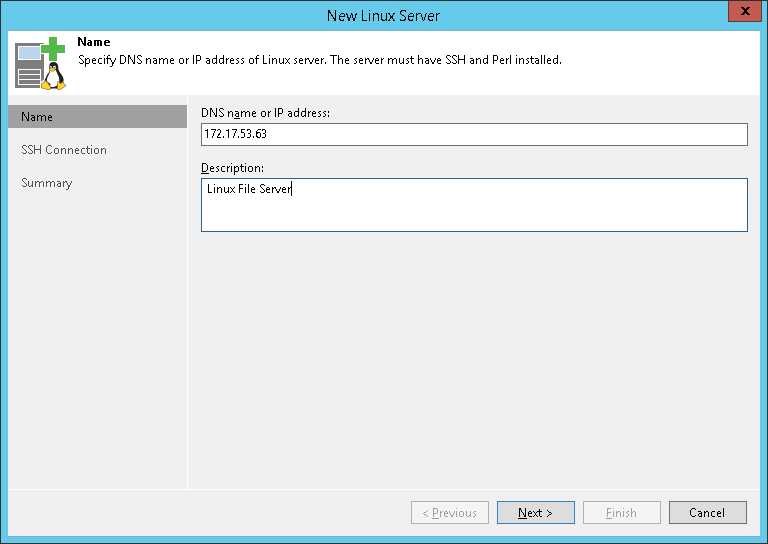Click the 'DNS name or IP address:' label
The height and width of the screenshot is (544, 768).
(x=265, y=113)
